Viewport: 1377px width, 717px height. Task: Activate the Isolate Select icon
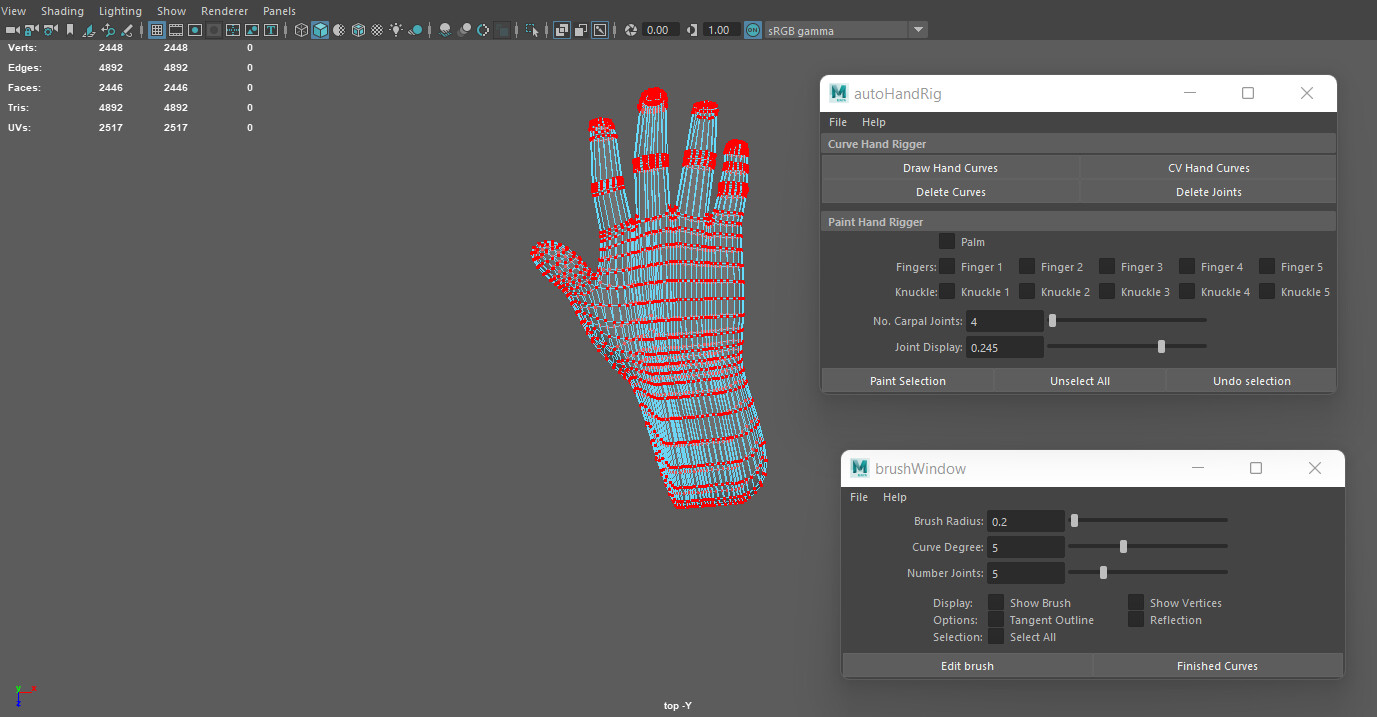pyautogui.click(x=532, y=29)
